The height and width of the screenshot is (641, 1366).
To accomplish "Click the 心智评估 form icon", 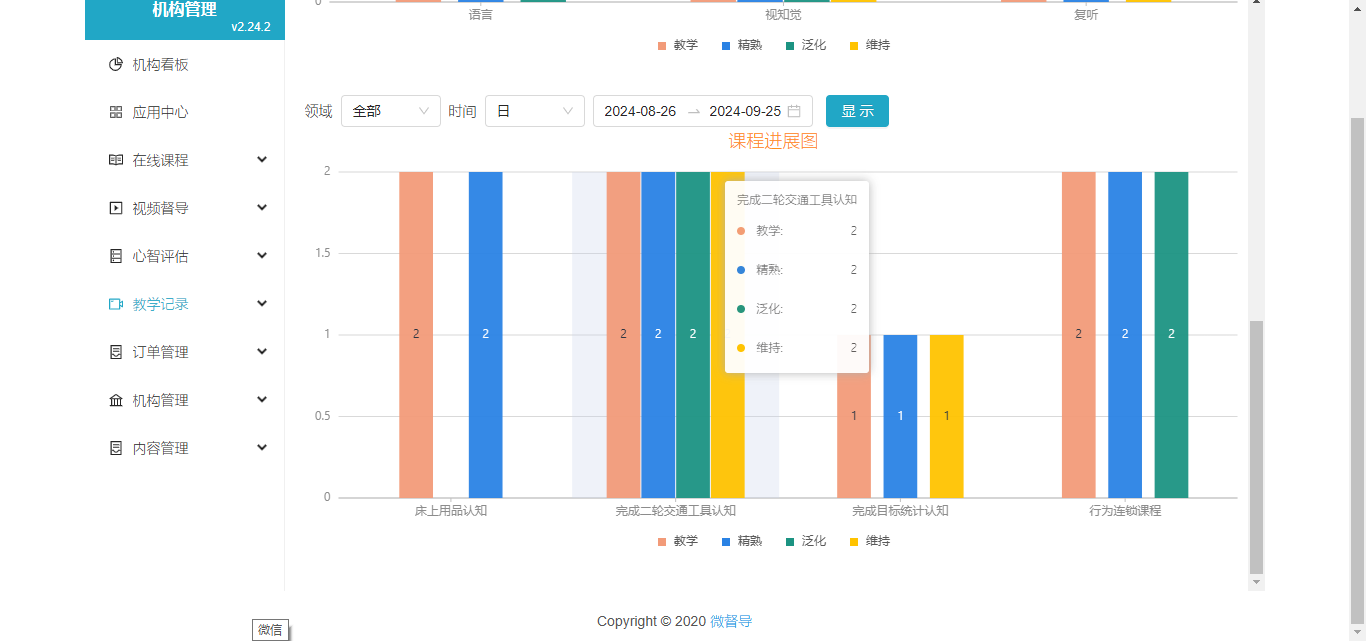I will 115,257.
